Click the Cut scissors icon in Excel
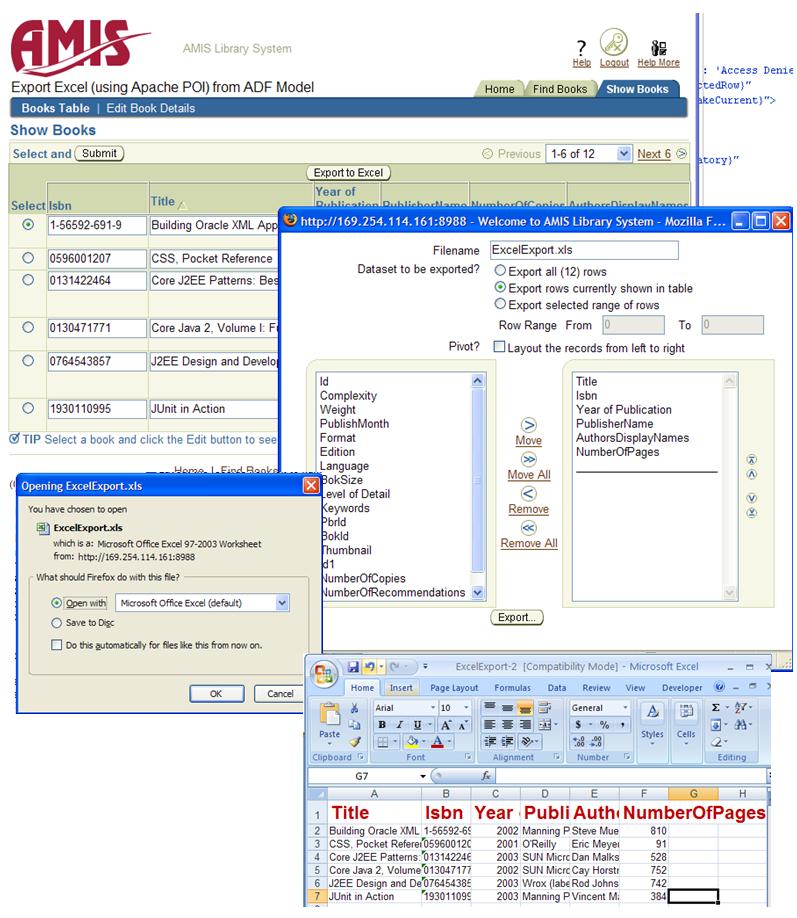 coord(354,707)
